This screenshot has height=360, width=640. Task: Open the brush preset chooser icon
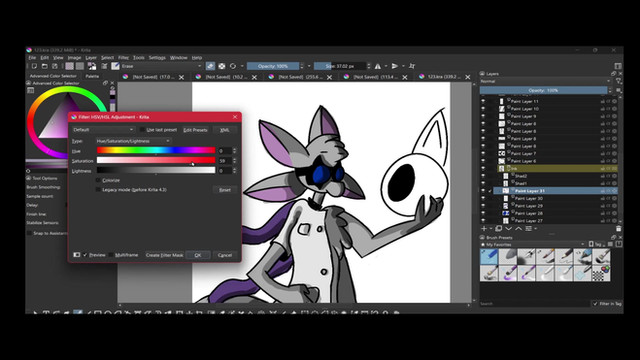[x=115, y=66]
